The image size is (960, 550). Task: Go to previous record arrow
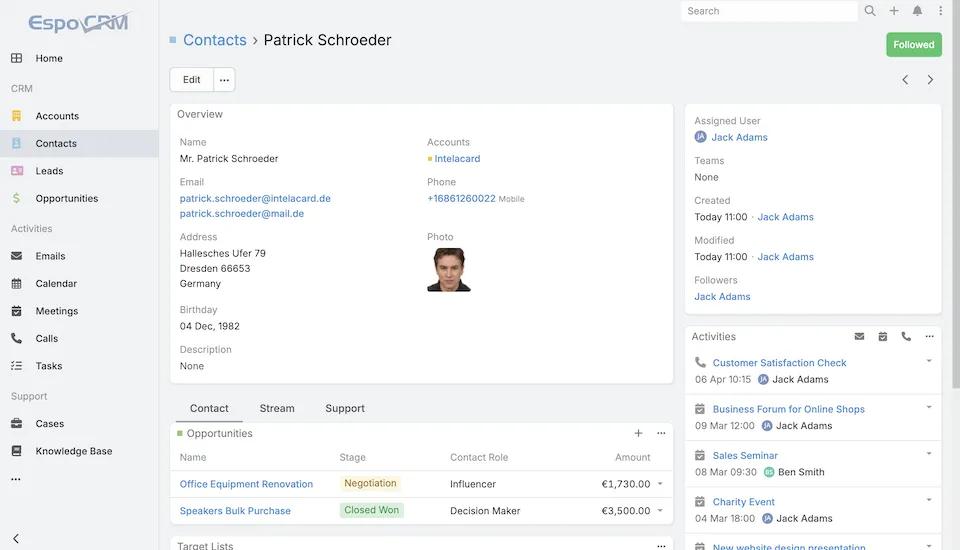[x=905, y=80]
